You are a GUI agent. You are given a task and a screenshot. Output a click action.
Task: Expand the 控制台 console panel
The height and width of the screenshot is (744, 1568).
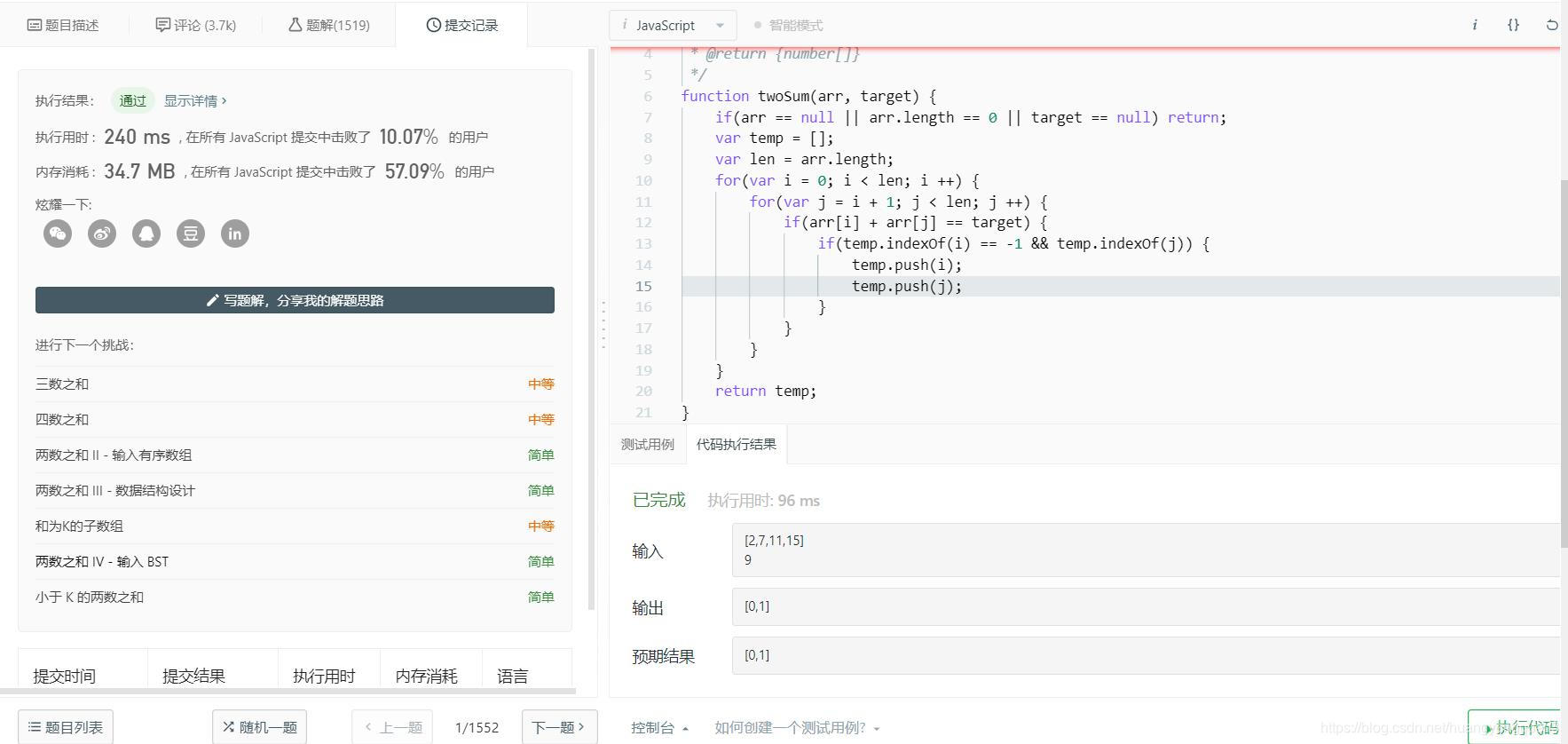pyautogui.click(x=659, y=727)
